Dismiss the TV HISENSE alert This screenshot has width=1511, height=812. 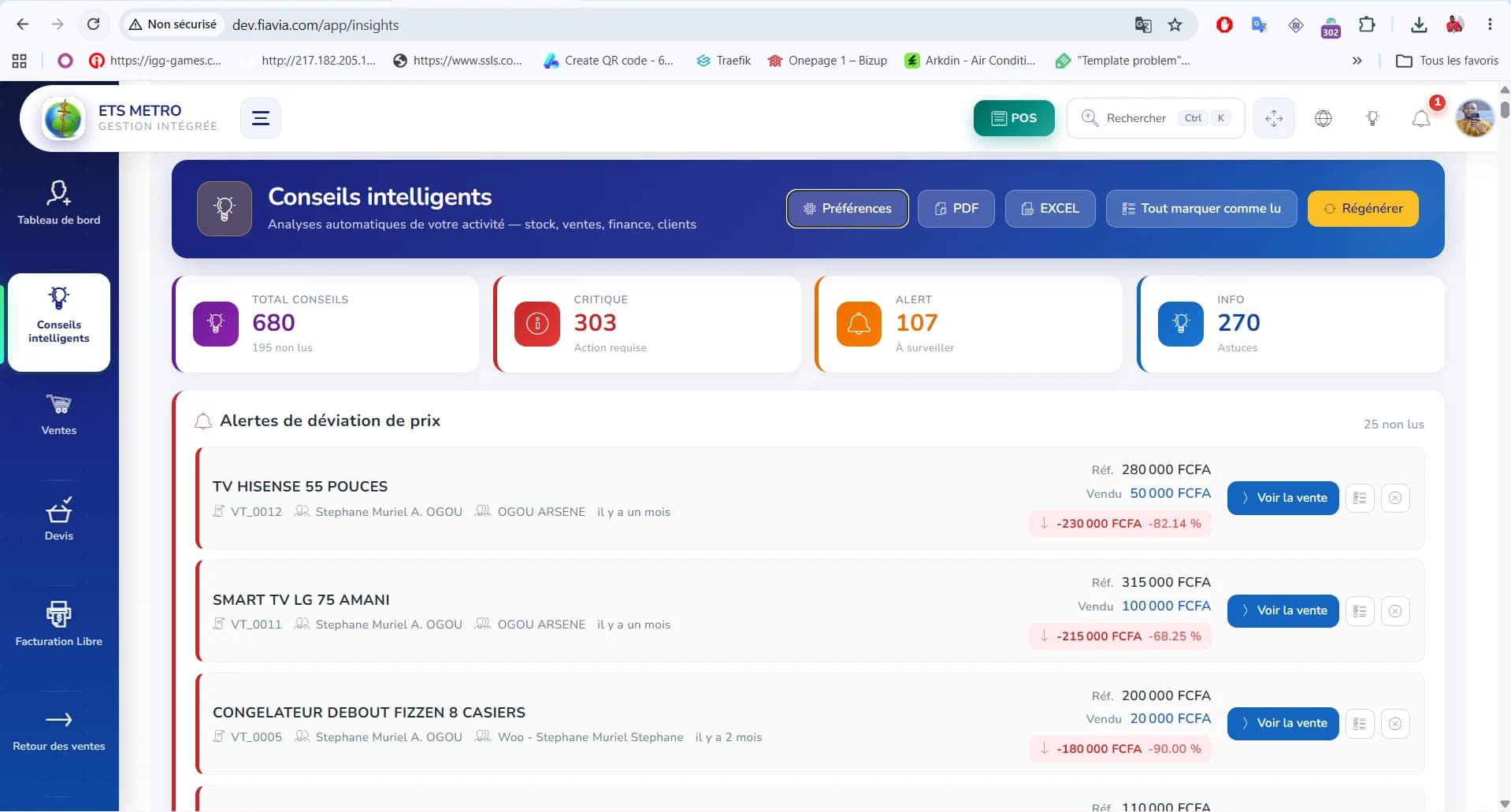[x=1395, y=498]
